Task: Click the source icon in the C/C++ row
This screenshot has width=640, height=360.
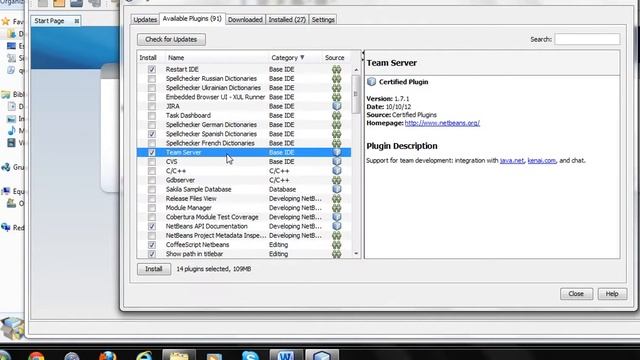Action: click(336, 171)
